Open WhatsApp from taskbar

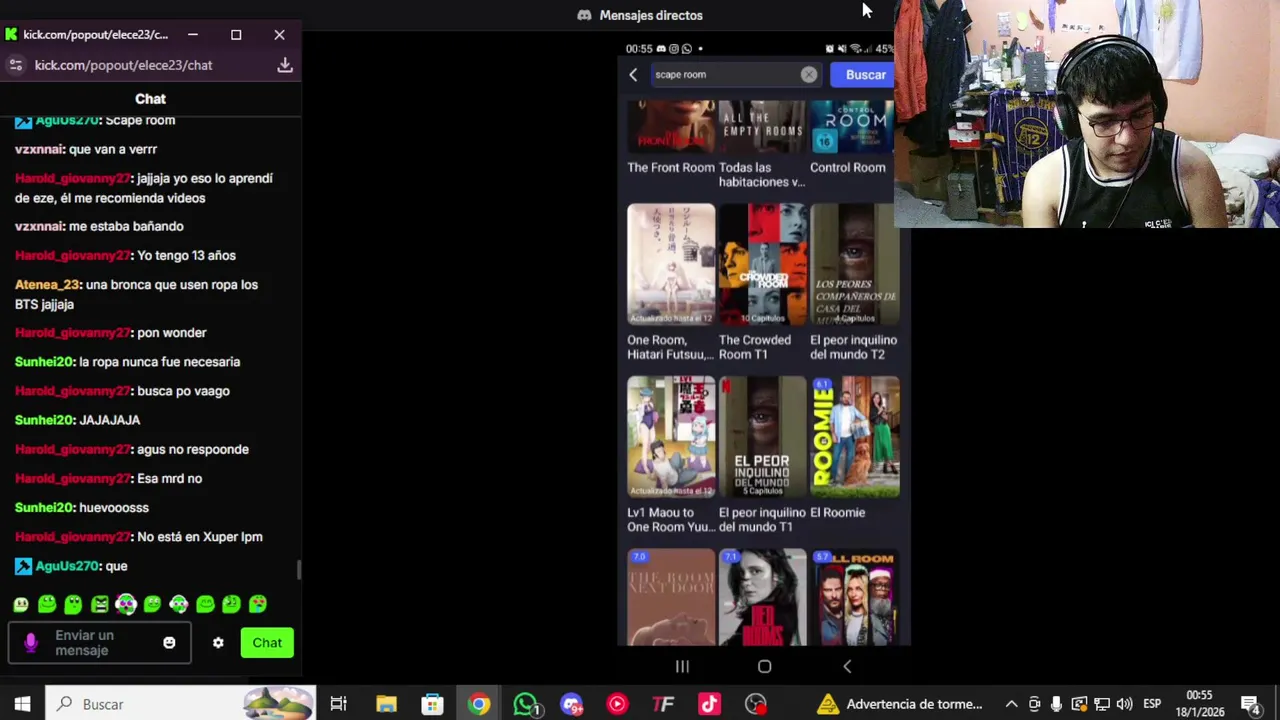tap(525, 704)
